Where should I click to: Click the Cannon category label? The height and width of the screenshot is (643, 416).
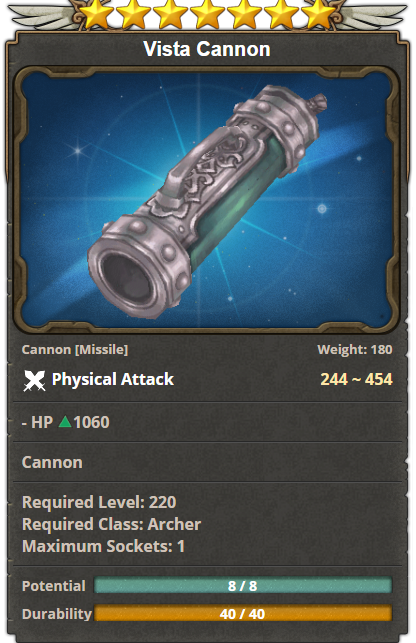[52, 462]
